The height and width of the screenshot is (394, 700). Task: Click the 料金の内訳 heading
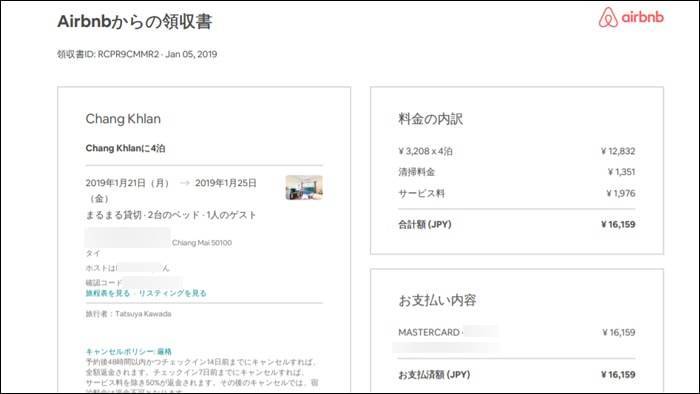coord(430,119)
